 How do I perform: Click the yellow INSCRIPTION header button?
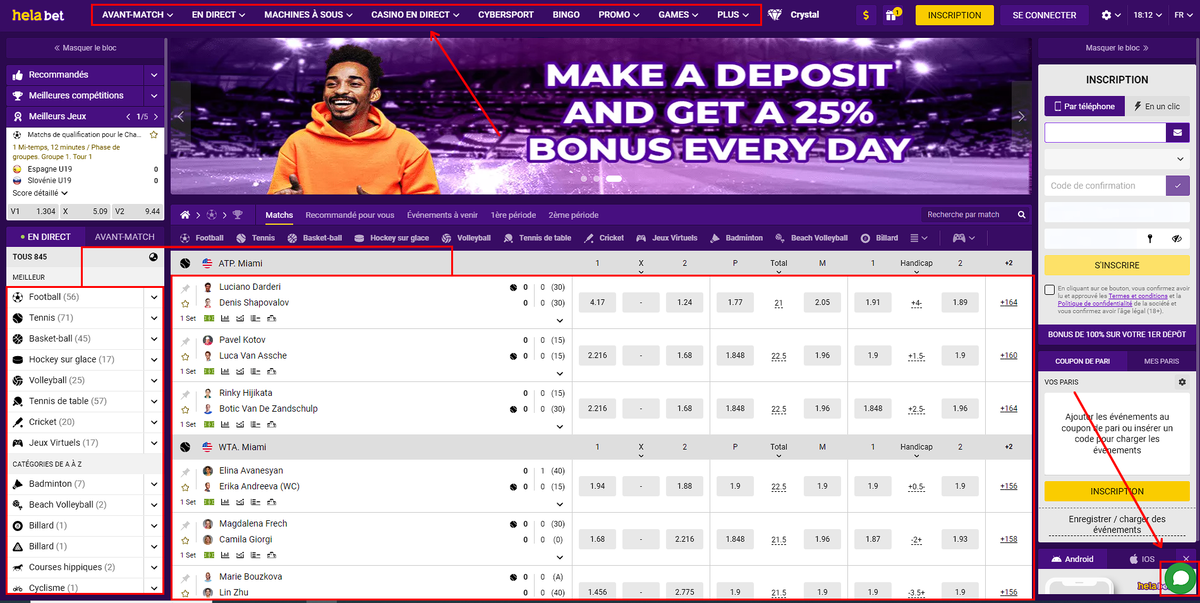tap(954, 15)
